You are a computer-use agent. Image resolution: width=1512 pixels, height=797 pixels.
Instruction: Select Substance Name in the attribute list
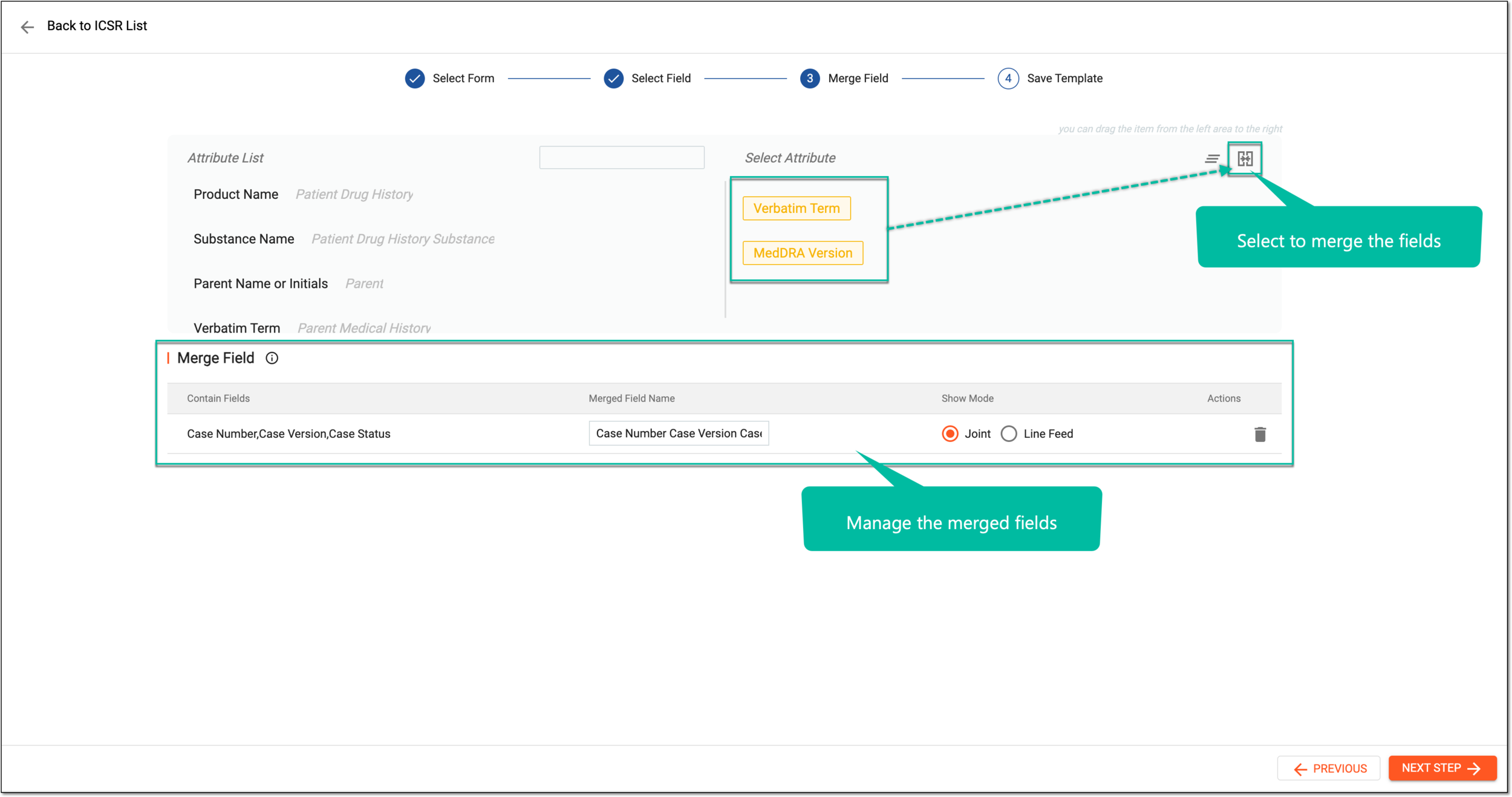244,239
